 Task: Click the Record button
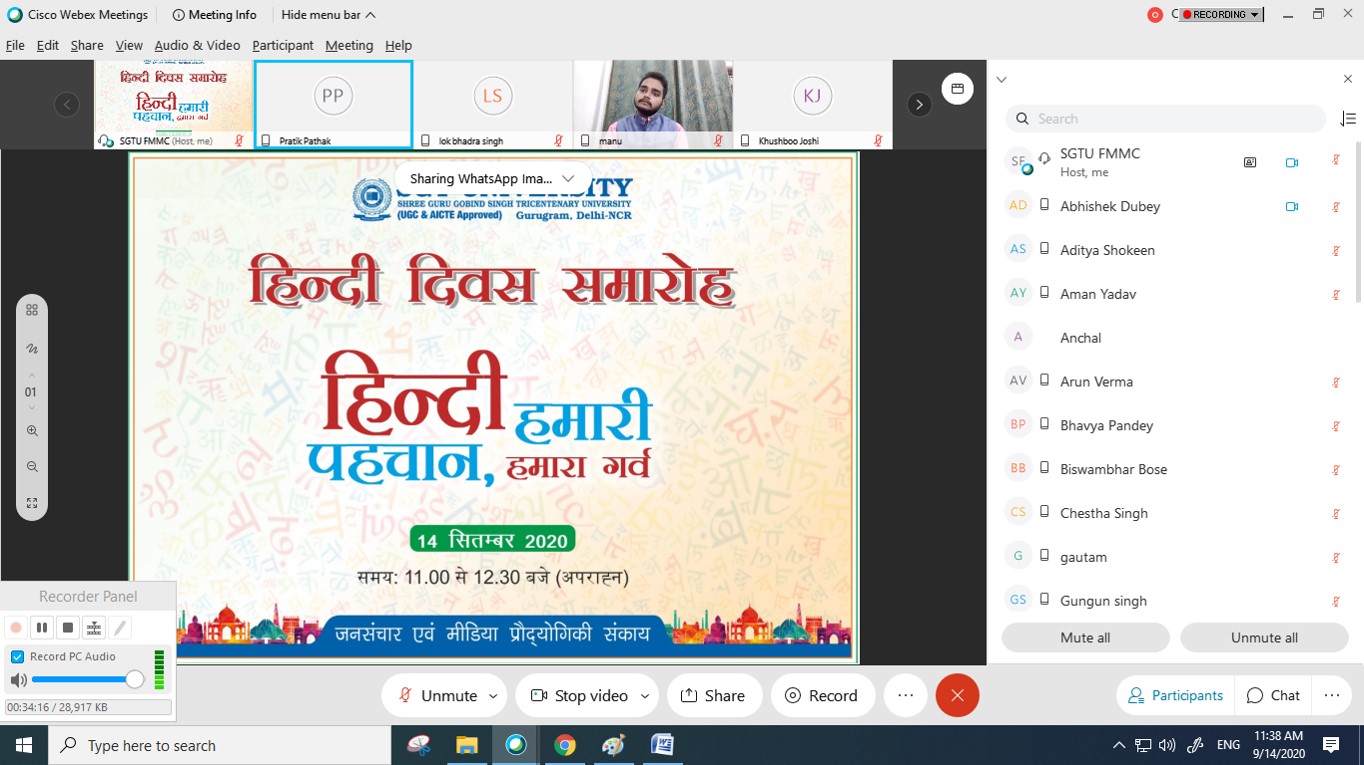pyautogui.click(x=822, y=696)
